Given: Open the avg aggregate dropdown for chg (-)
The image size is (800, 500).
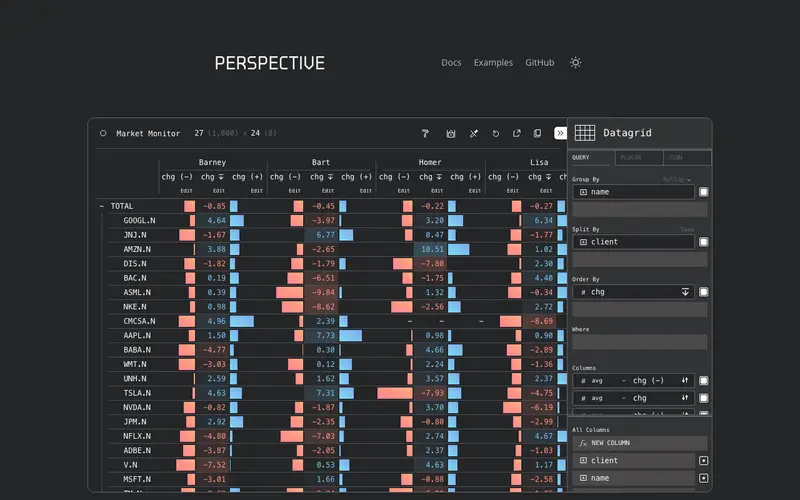Looking at the screenshot, I should coord(608,381).
